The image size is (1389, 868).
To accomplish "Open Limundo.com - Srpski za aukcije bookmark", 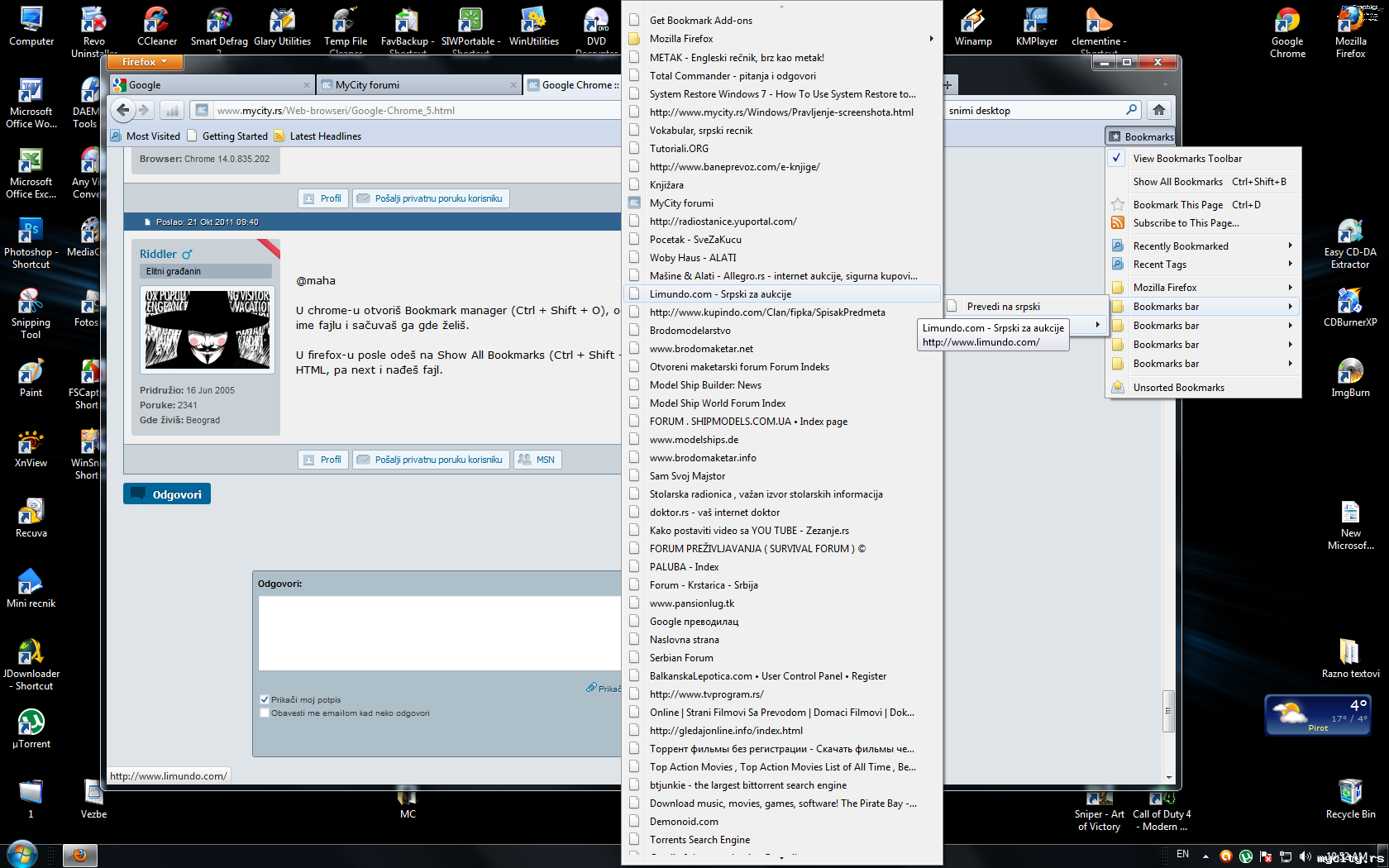I will point(781,293).
